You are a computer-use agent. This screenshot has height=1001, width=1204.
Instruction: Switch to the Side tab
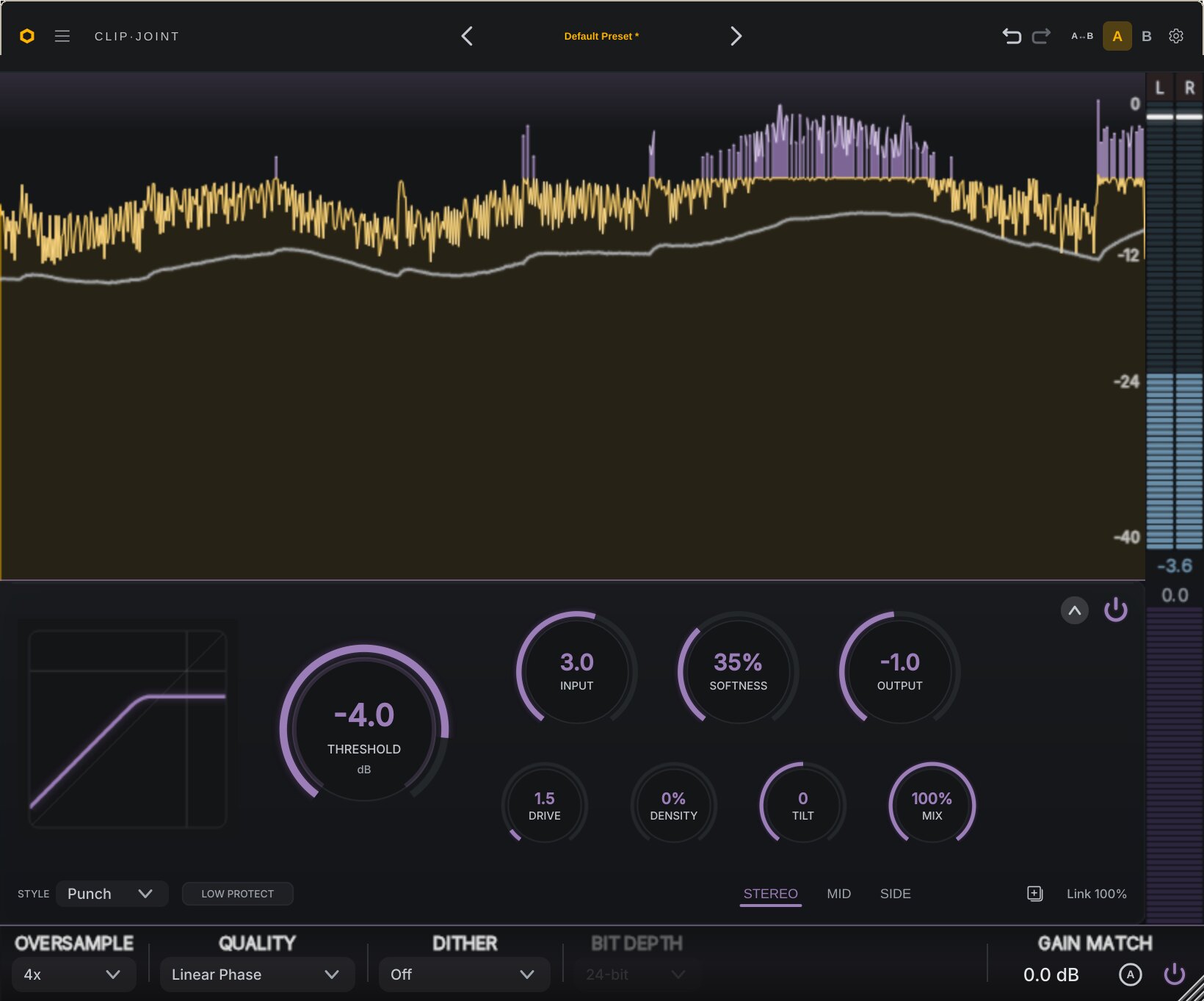pos(895,894)
